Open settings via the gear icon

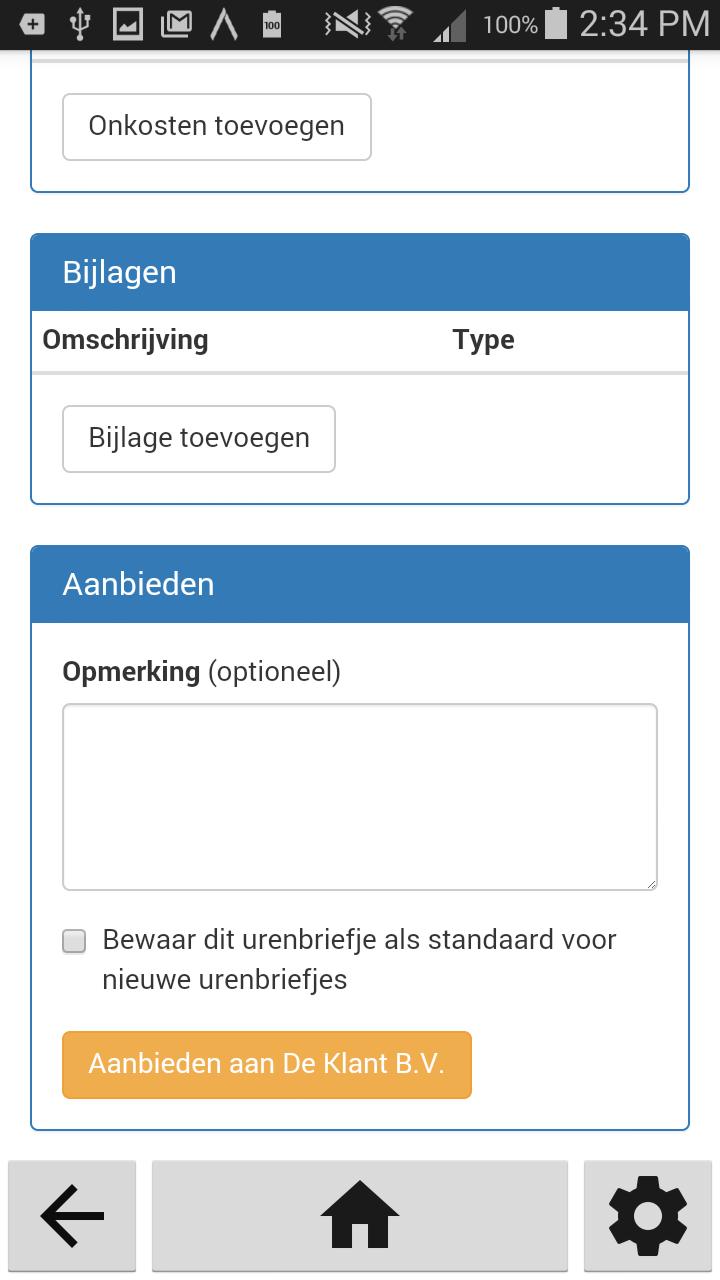(647, 1215)
